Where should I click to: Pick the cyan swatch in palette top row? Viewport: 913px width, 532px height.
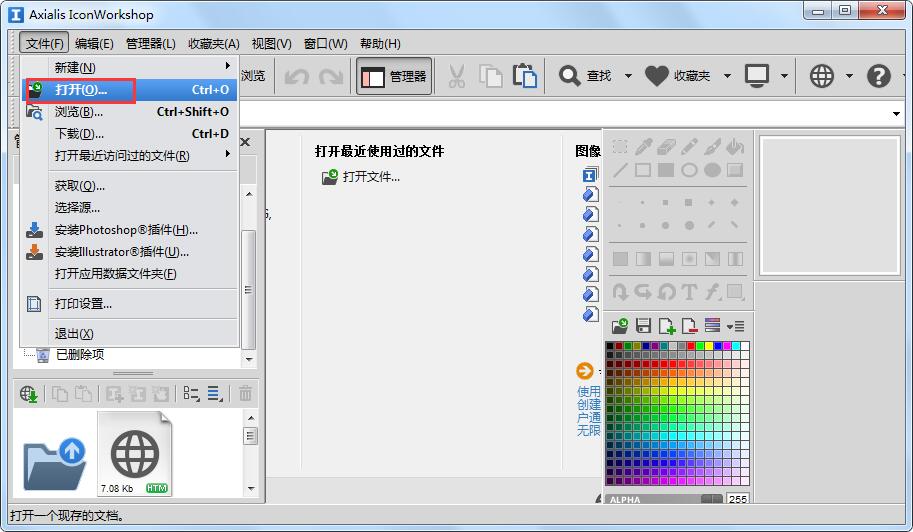(736, 346)
